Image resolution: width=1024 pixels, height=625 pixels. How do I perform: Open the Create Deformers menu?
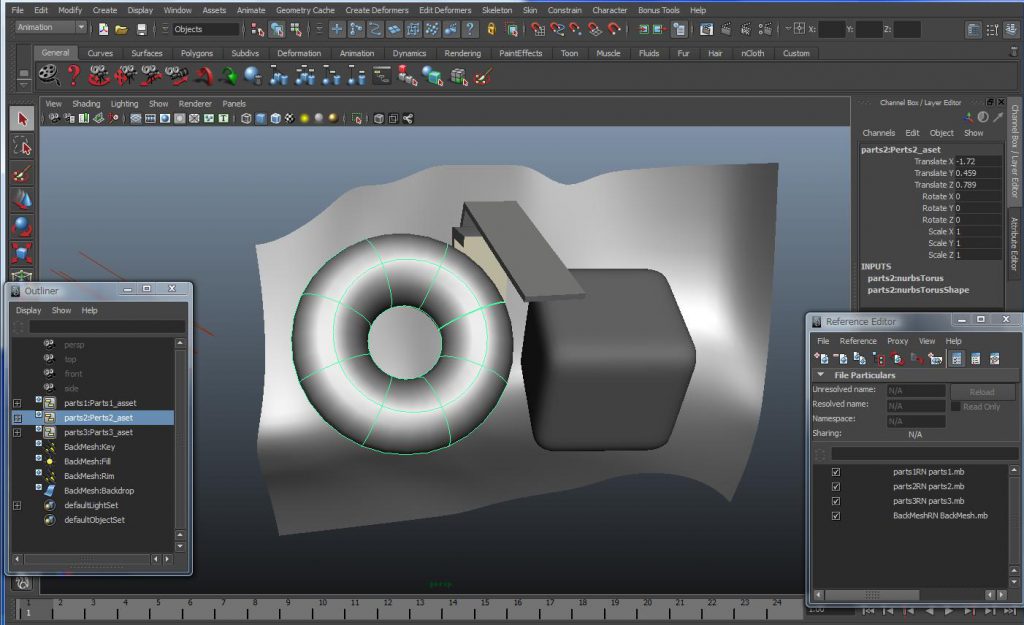(377, 10)
